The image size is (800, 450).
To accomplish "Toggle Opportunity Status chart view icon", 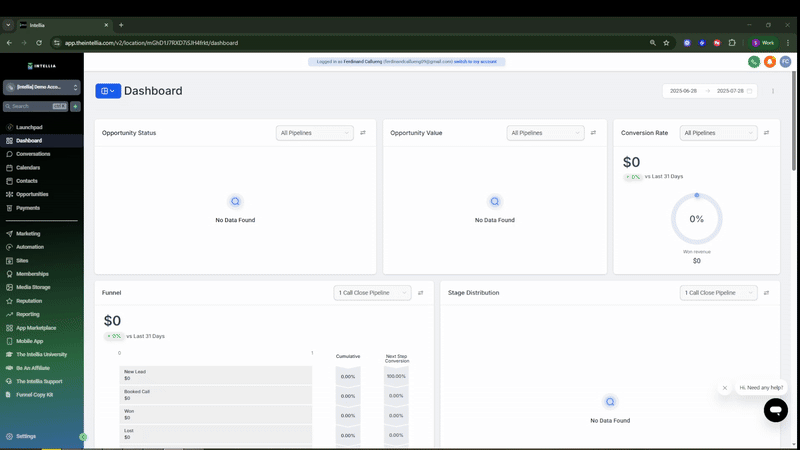I will coord(363,133).
